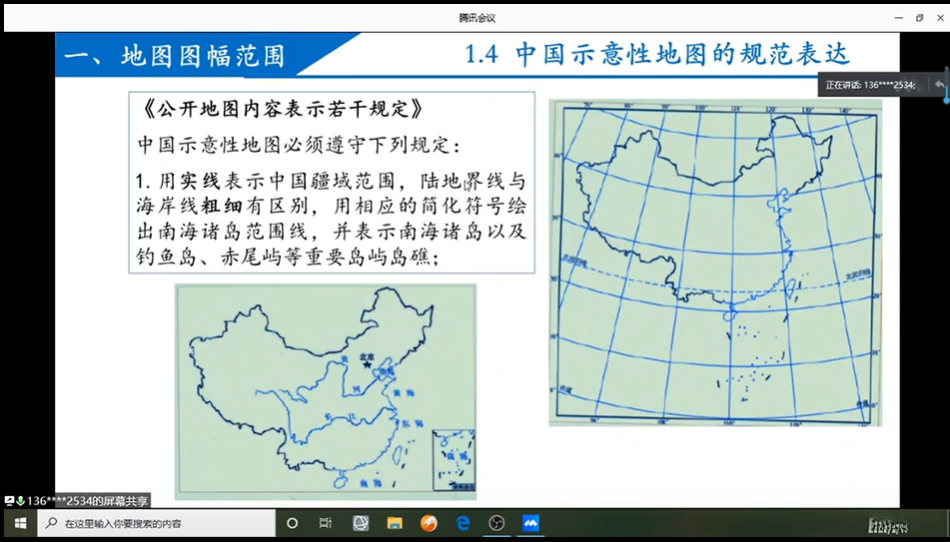Click the screen-share icon beside 136****2534
The width and height of the screenshot is (950, 542).
[9, 501]
